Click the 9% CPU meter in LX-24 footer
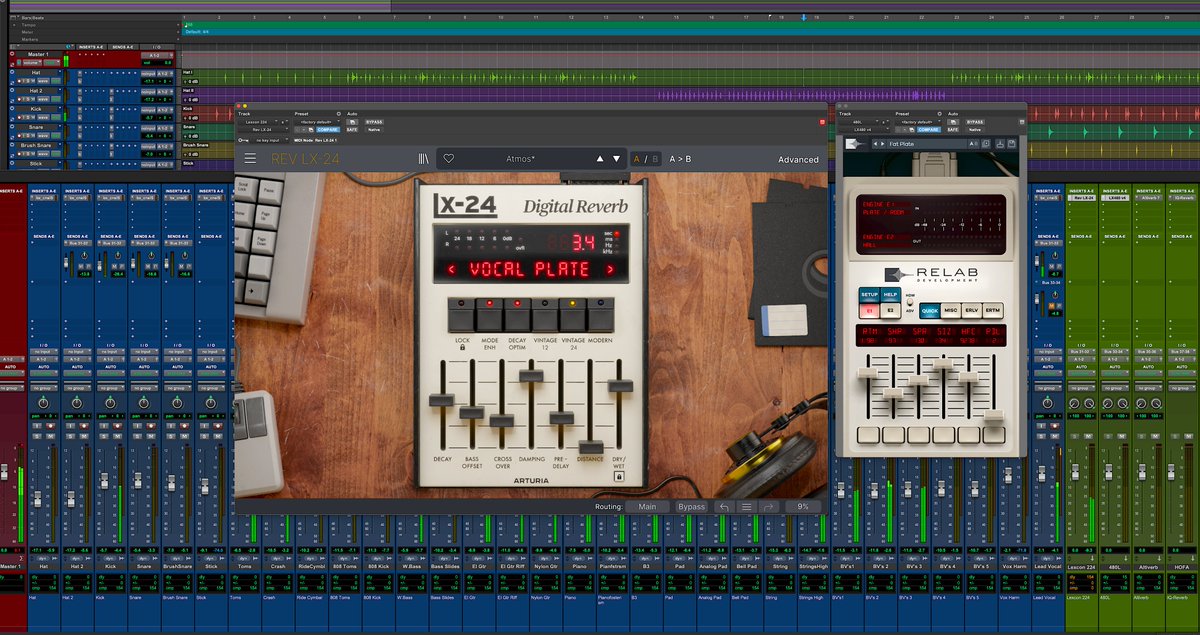1200x635 pixels. [x=802, y=507]
